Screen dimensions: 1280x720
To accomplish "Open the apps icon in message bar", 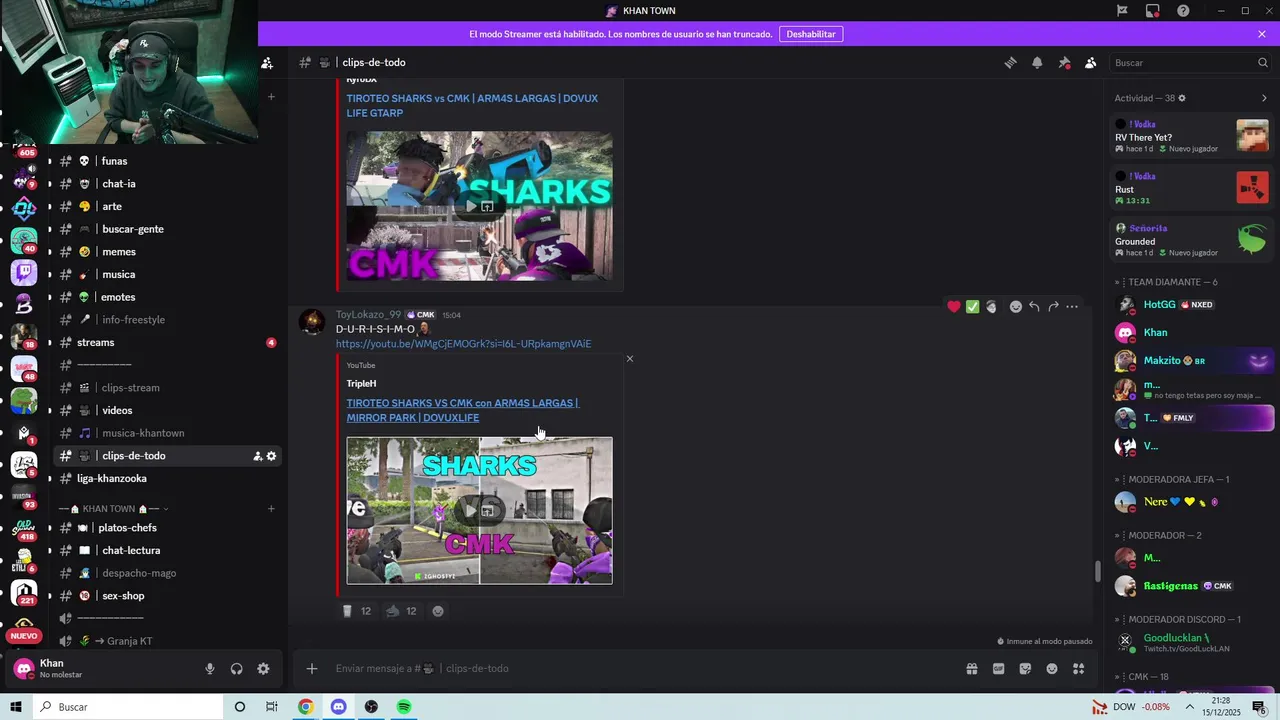I will 1079,668.
